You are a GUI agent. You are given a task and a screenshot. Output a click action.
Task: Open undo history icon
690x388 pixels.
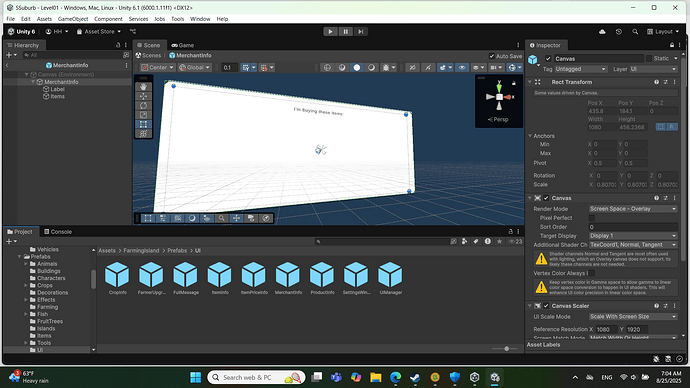[x=619, y=32]
